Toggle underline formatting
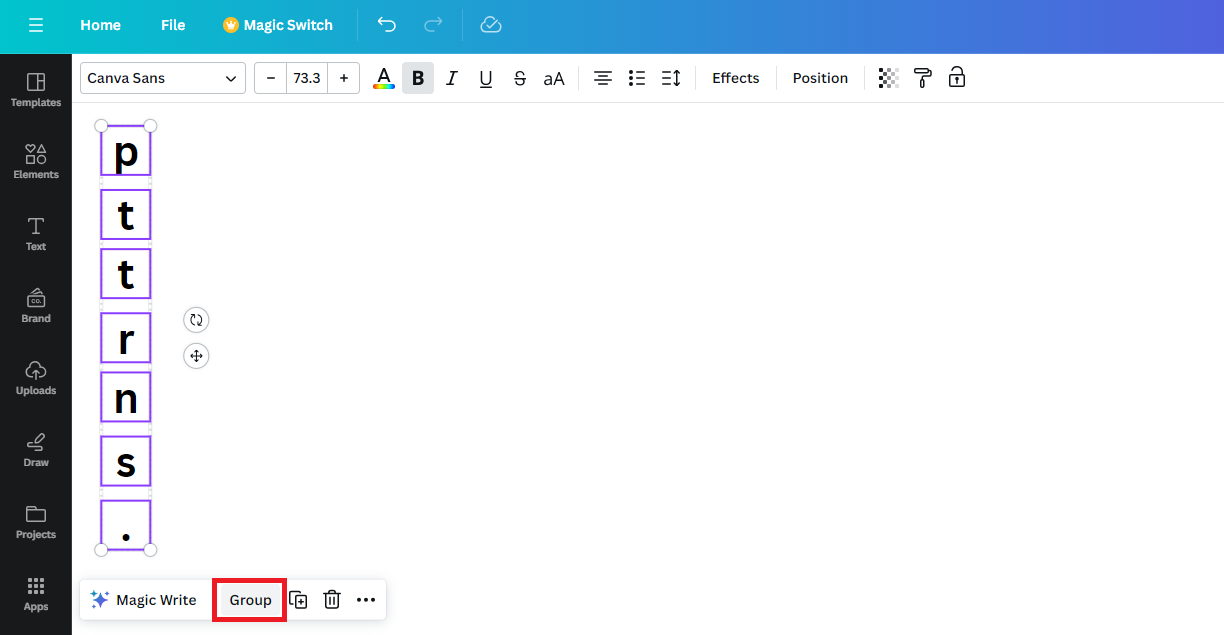Viewport: 1224px width, 635px height. coord(486,78)
